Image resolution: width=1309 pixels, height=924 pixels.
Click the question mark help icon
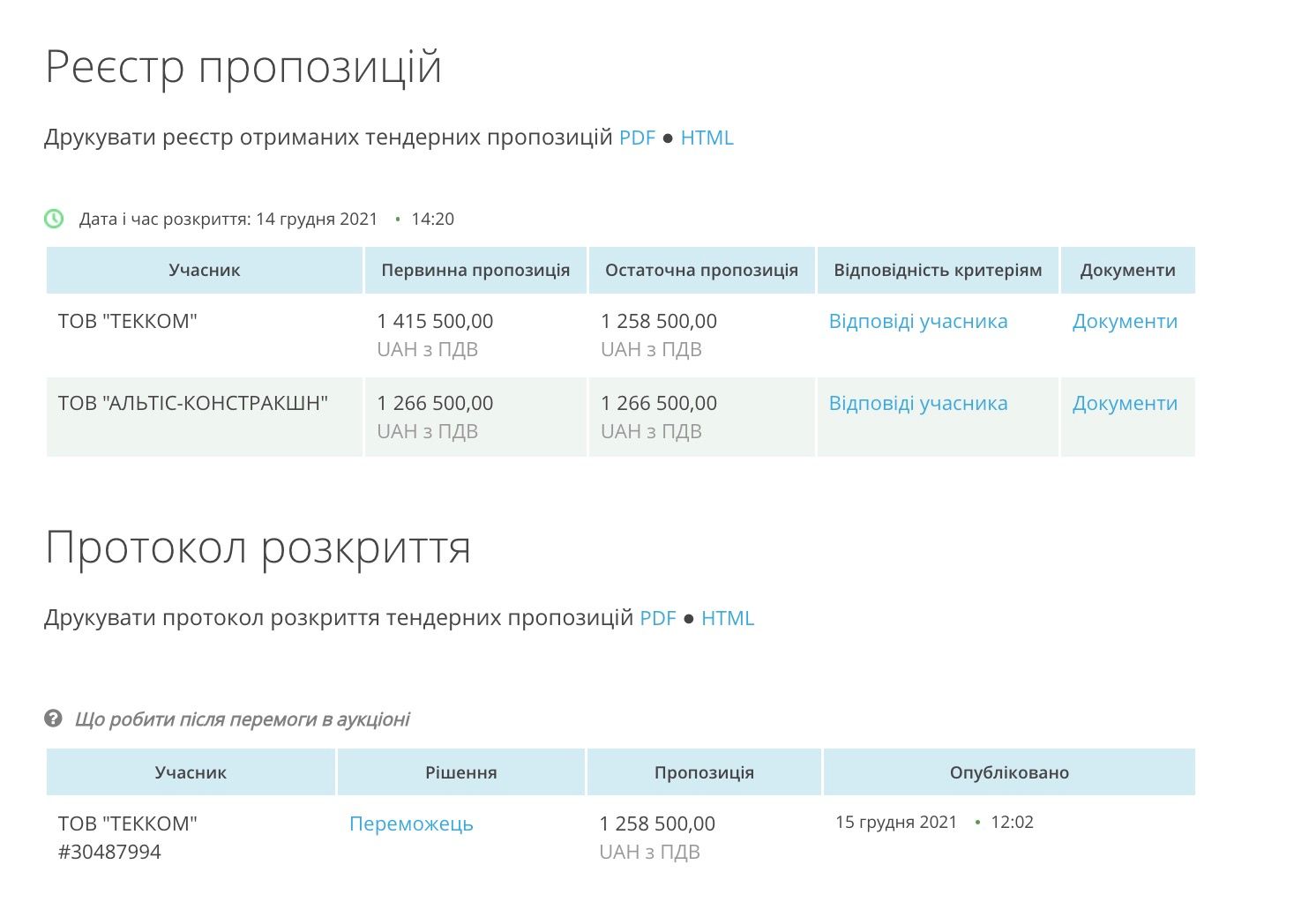click(53, 719)
